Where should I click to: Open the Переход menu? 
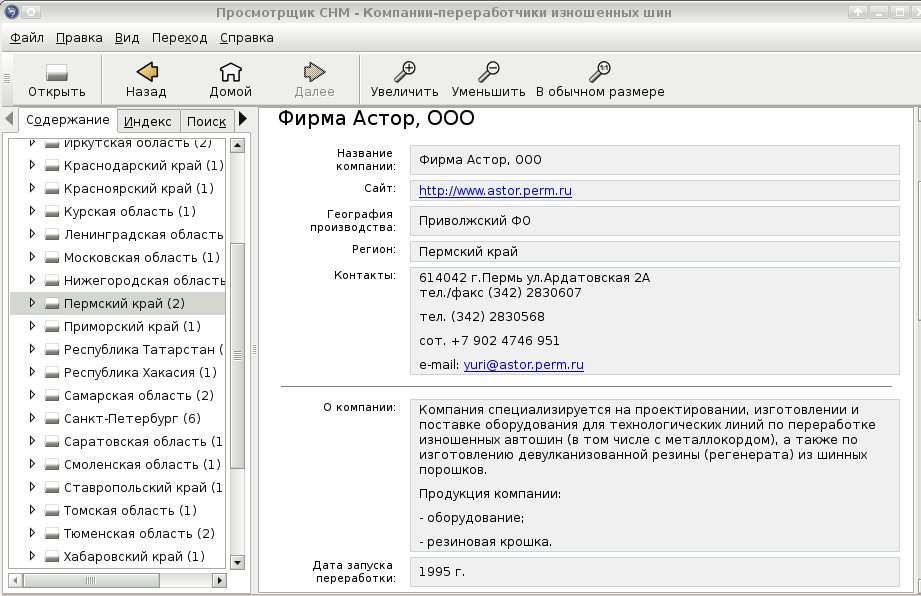[x=180, y=38]
